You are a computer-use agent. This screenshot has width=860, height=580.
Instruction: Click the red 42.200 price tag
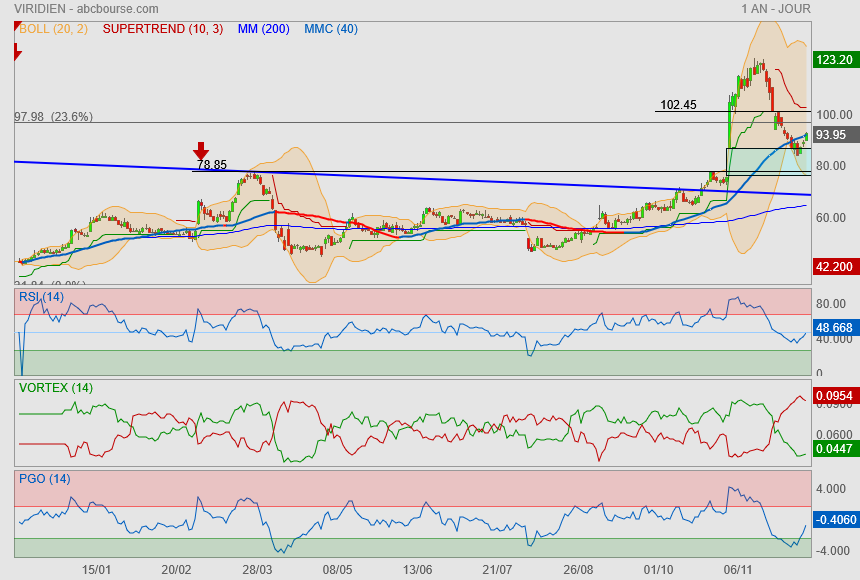click(834, 267)
